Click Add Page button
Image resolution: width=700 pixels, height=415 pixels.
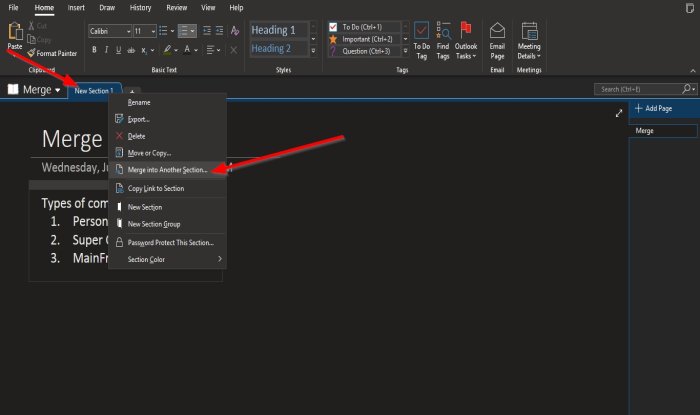(x=664, y=108)
